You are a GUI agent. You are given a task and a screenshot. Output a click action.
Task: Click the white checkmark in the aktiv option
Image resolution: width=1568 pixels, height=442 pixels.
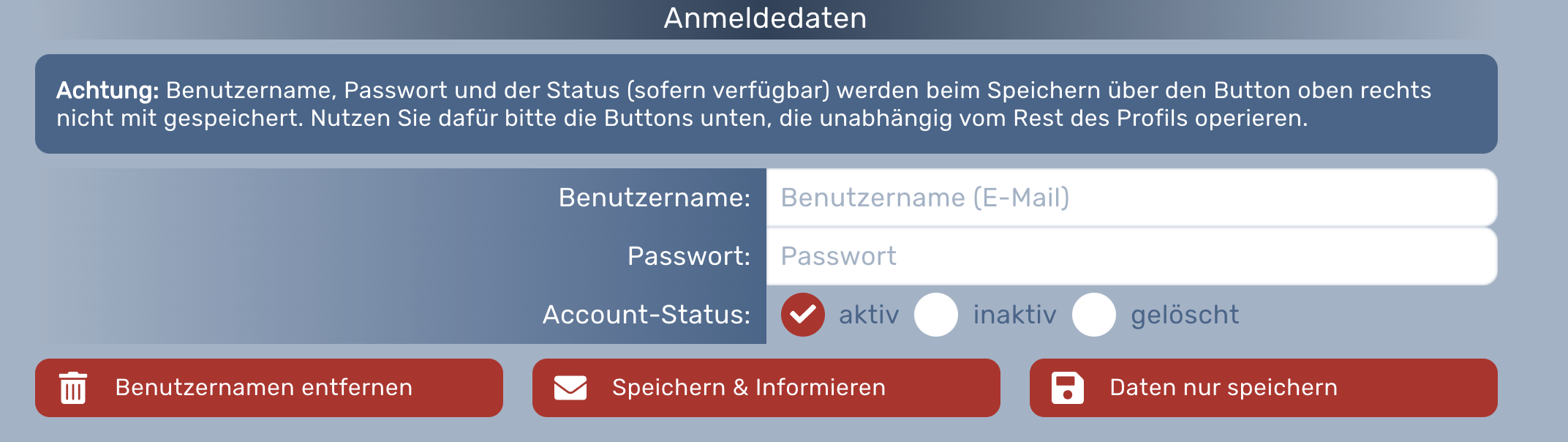pyautogui.click(x=802, y=315)
